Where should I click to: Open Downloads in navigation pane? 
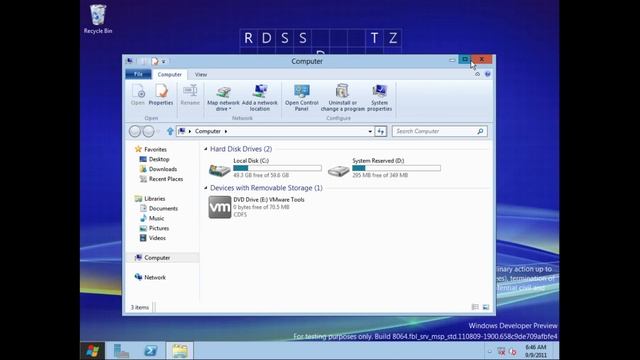158,169
